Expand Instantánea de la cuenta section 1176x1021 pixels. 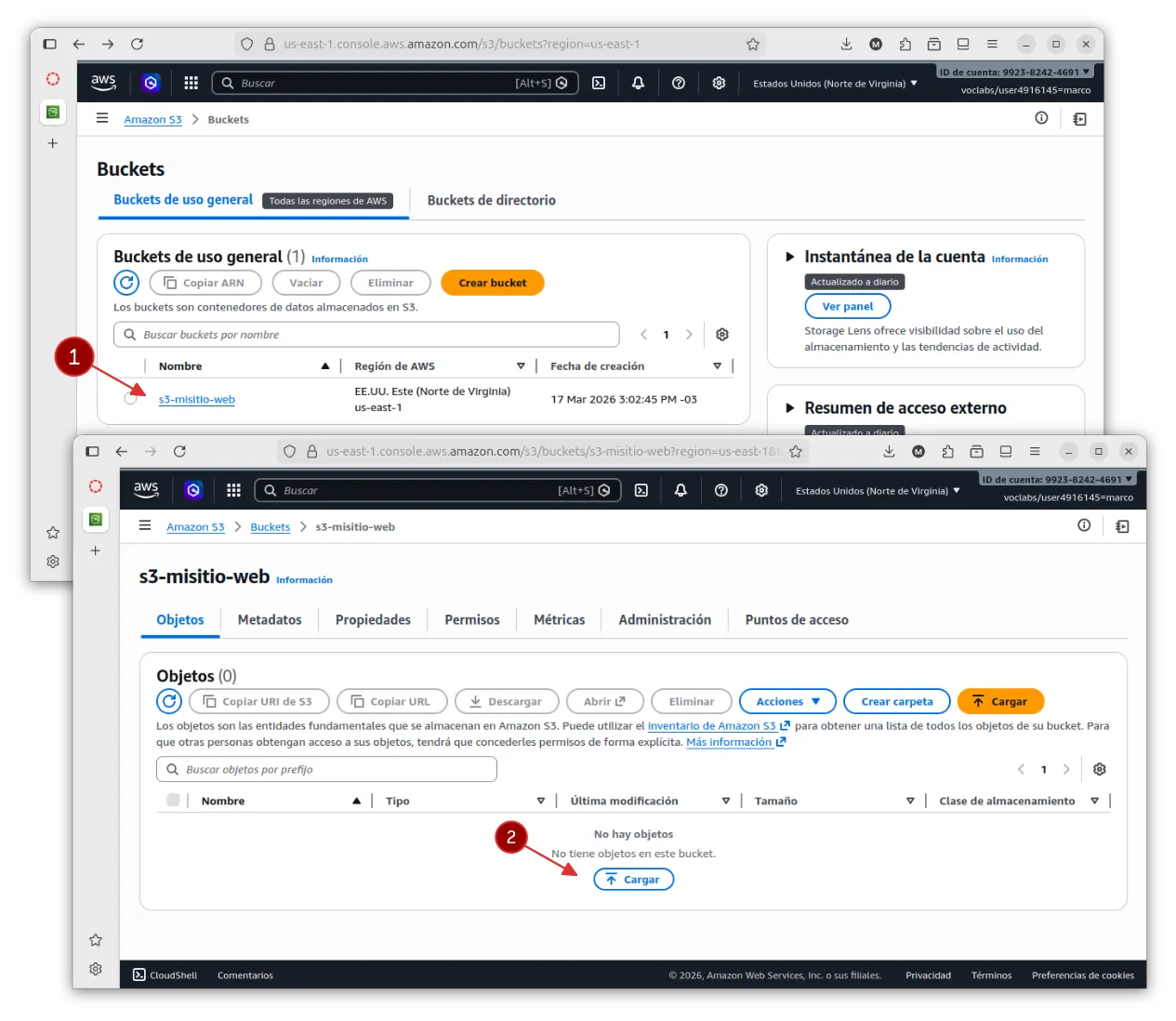tap(790, 257)
